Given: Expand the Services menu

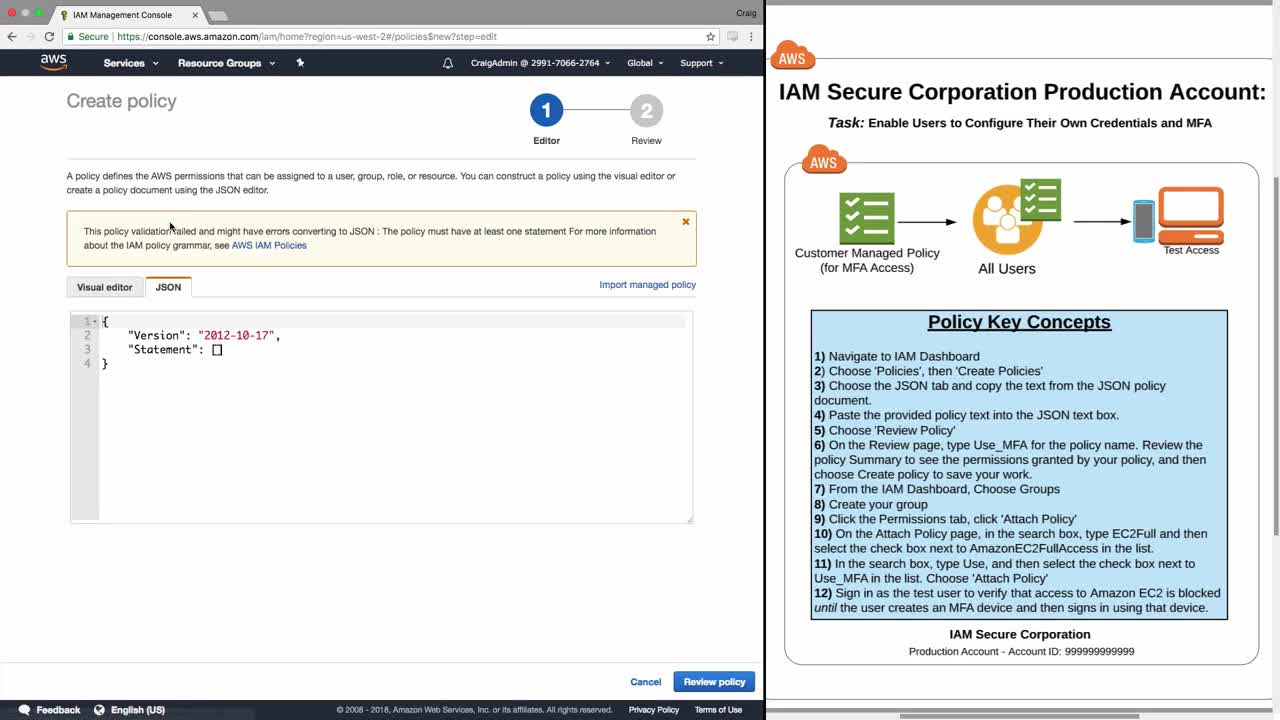Looking at the screenshot, I should coord(131,63).
